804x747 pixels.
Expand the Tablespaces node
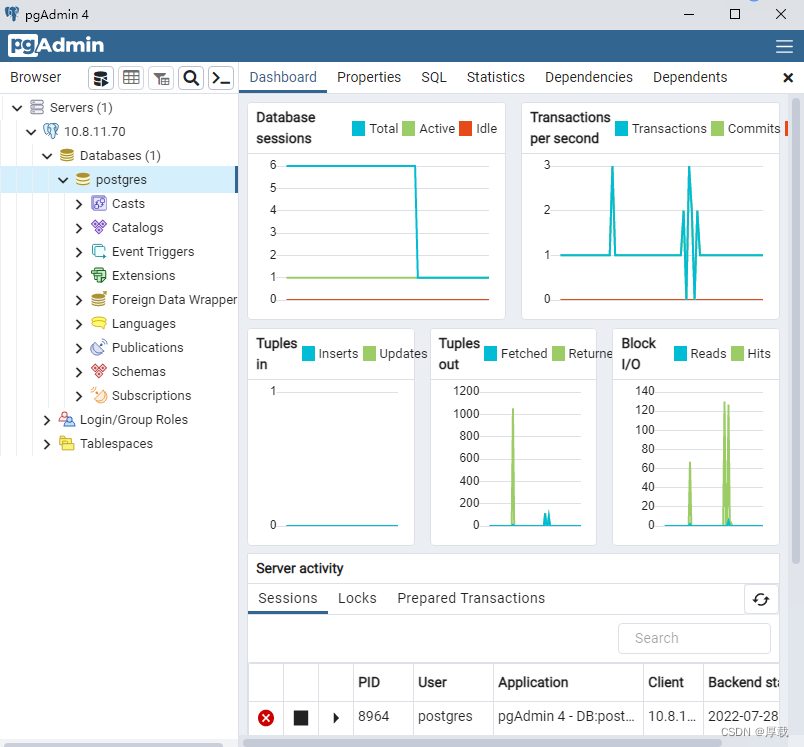(x=47, y=444)
